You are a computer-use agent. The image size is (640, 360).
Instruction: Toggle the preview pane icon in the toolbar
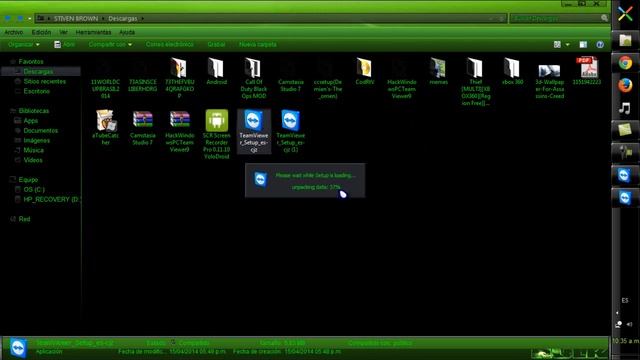click(x=583, y=44)
